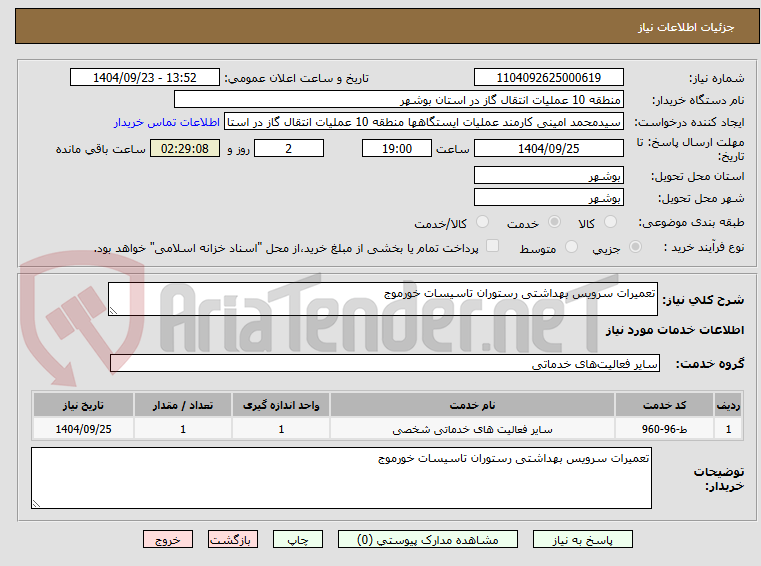
Task: Select the کالا/خدمت radio button
Action: (482, 222)
